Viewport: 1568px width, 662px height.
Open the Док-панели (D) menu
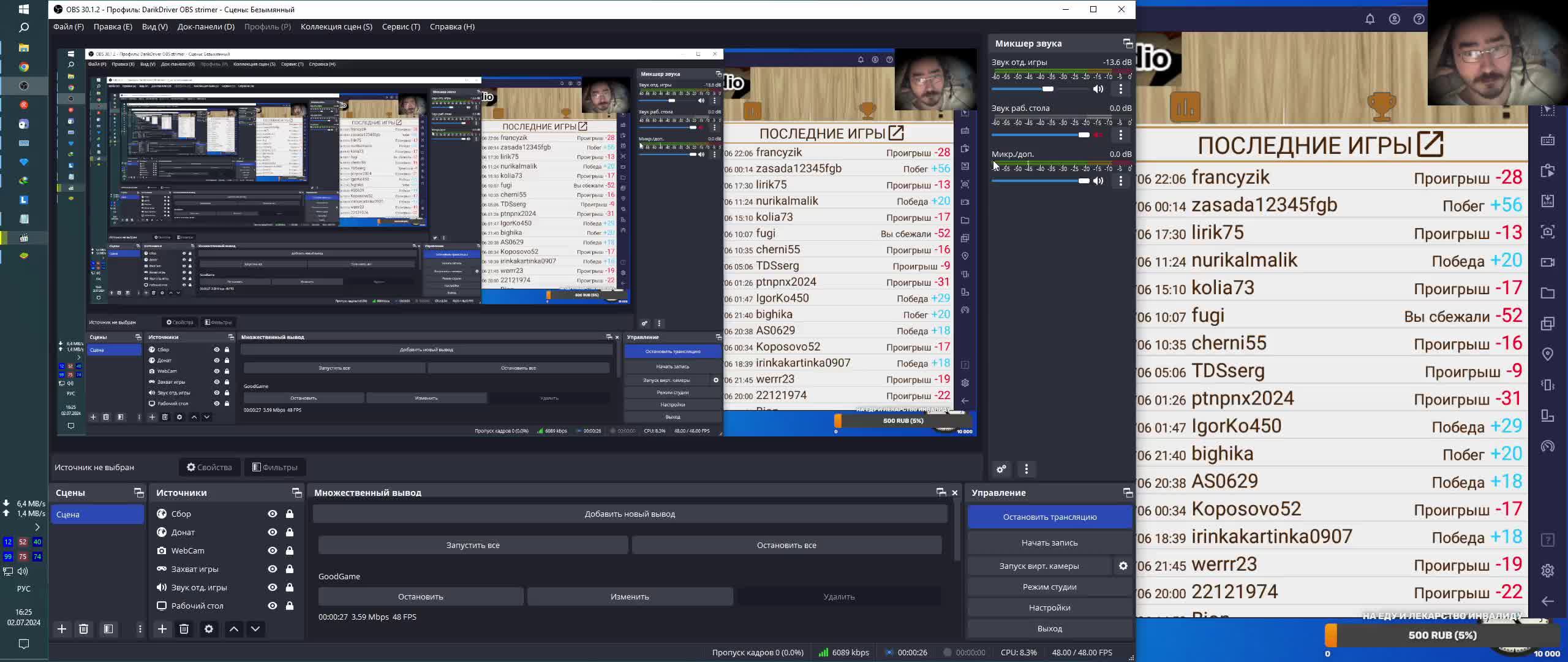[206, 26]
